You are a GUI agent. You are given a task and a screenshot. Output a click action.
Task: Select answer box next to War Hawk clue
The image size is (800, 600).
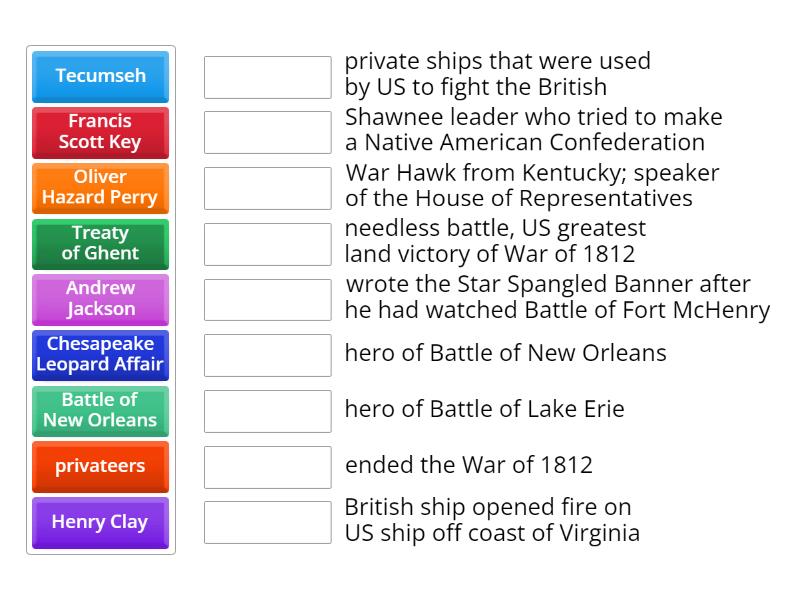pos(266,188)
